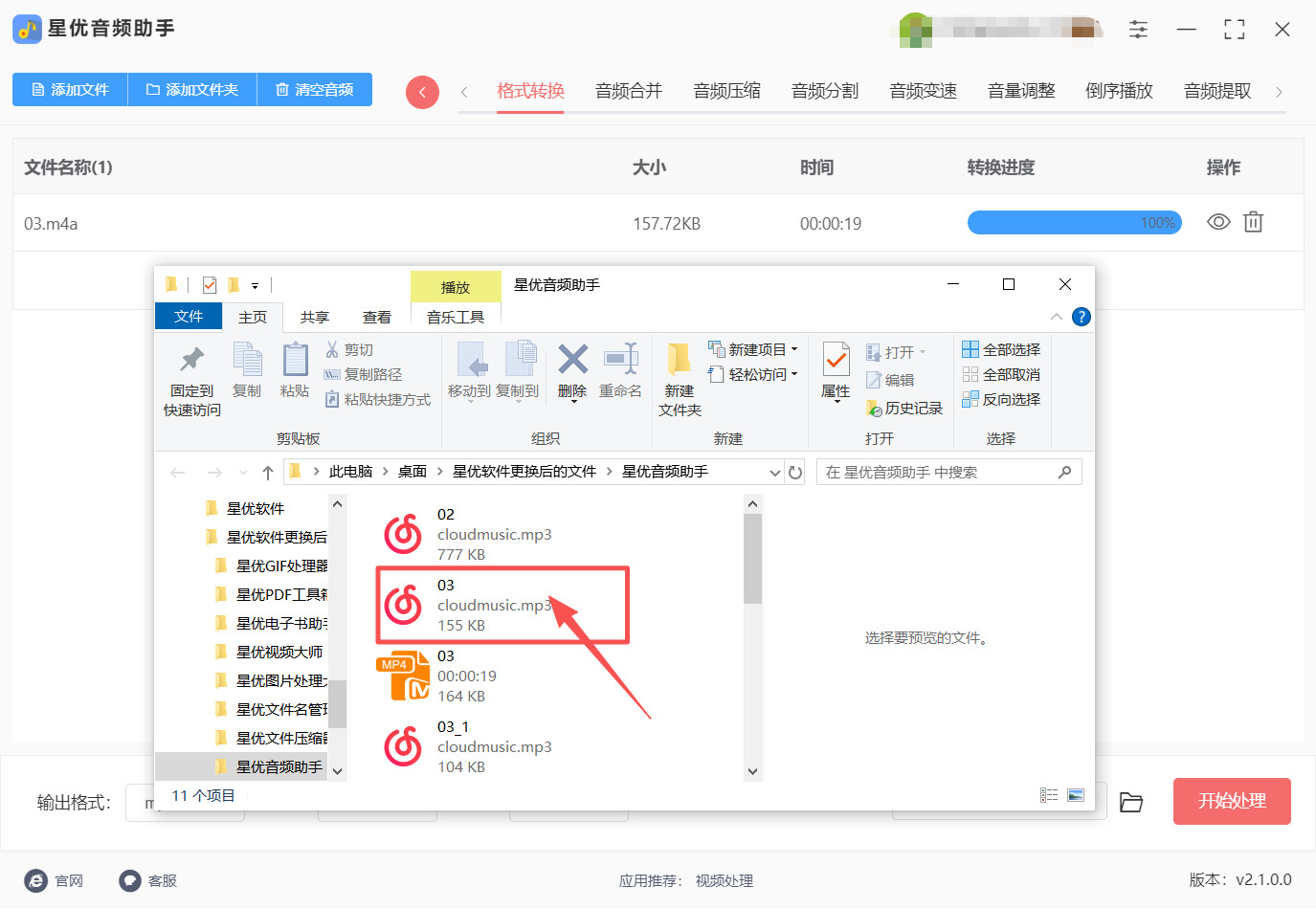Click the 视频处理 recommended app link
Image resolution: width=1316 pixels, height=909 pixels.
pyautogui.click(x=725, y=881)
